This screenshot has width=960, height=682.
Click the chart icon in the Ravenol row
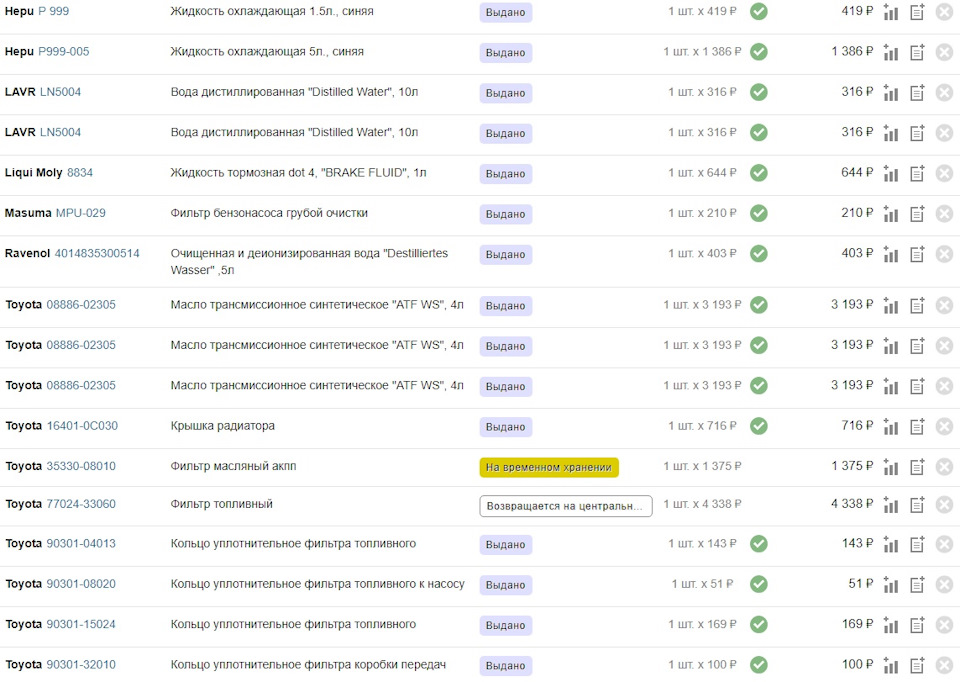(x=891, y=255)
